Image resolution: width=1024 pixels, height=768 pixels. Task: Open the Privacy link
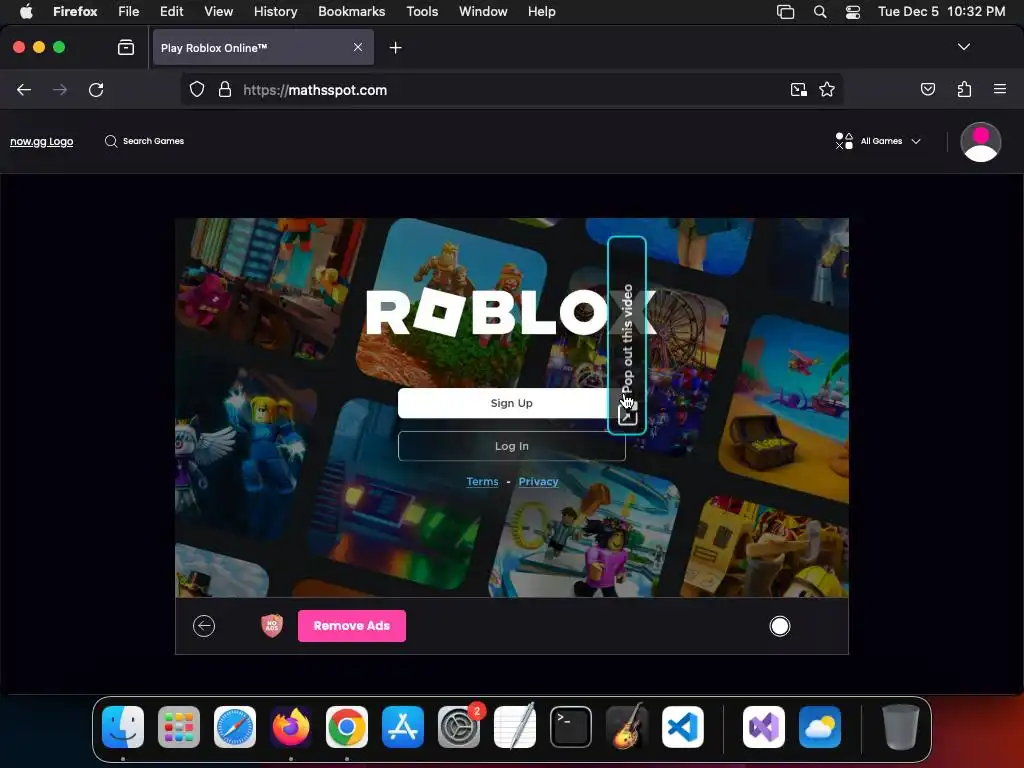point(538,481)
